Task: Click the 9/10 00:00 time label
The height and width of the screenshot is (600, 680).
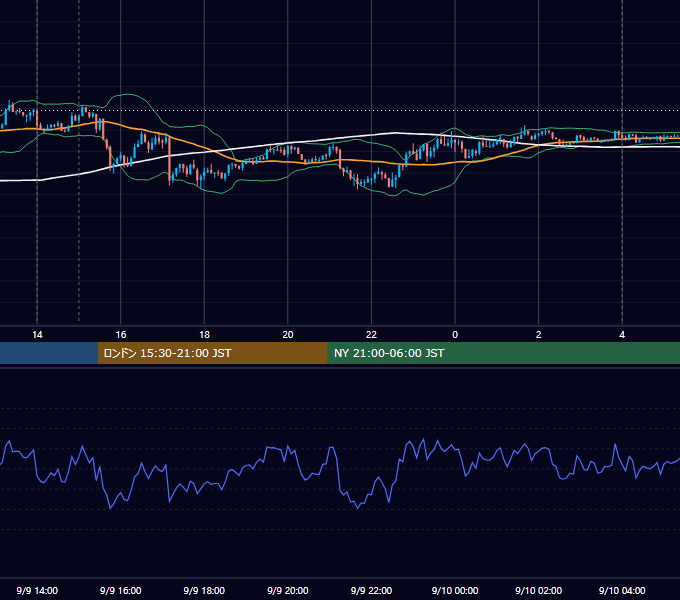Action: 455,590
